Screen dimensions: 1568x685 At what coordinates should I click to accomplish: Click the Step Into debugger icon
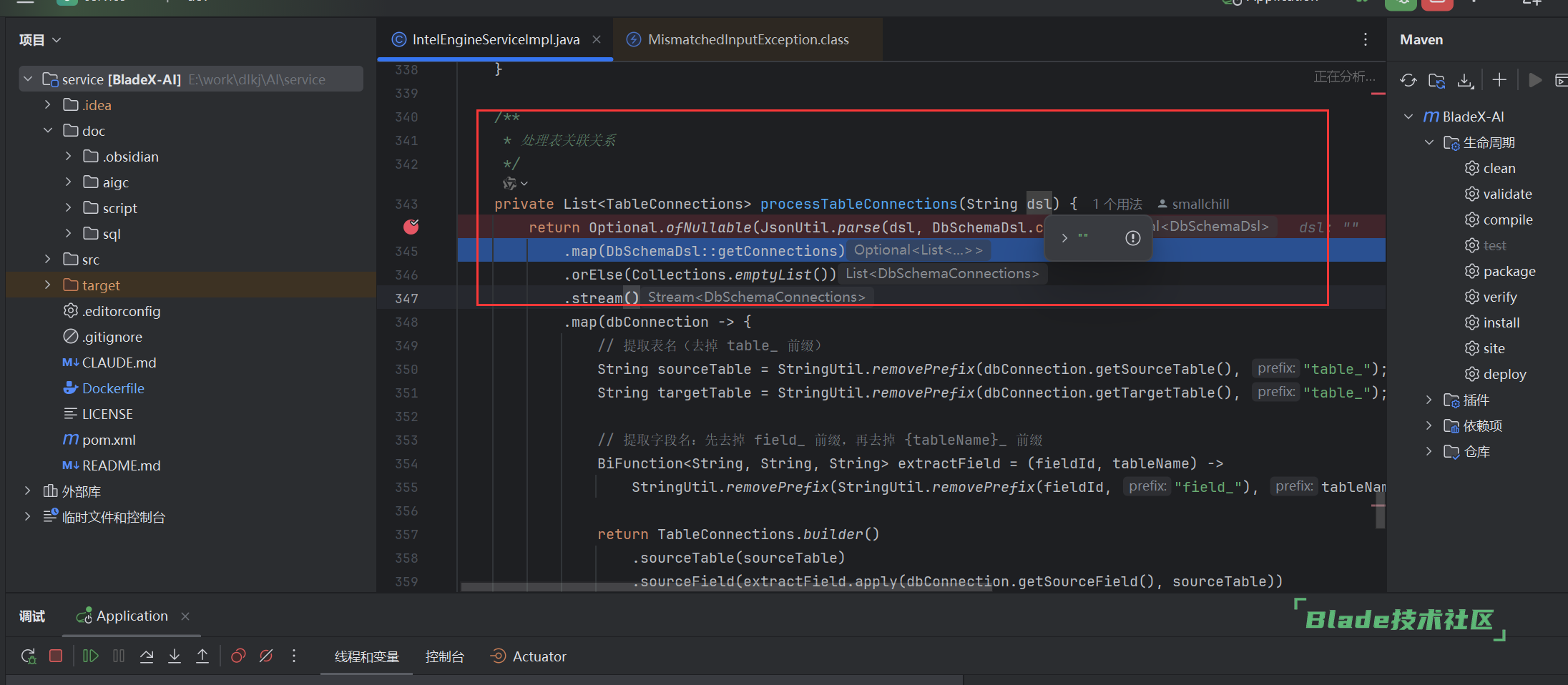[x=175, y=656]
